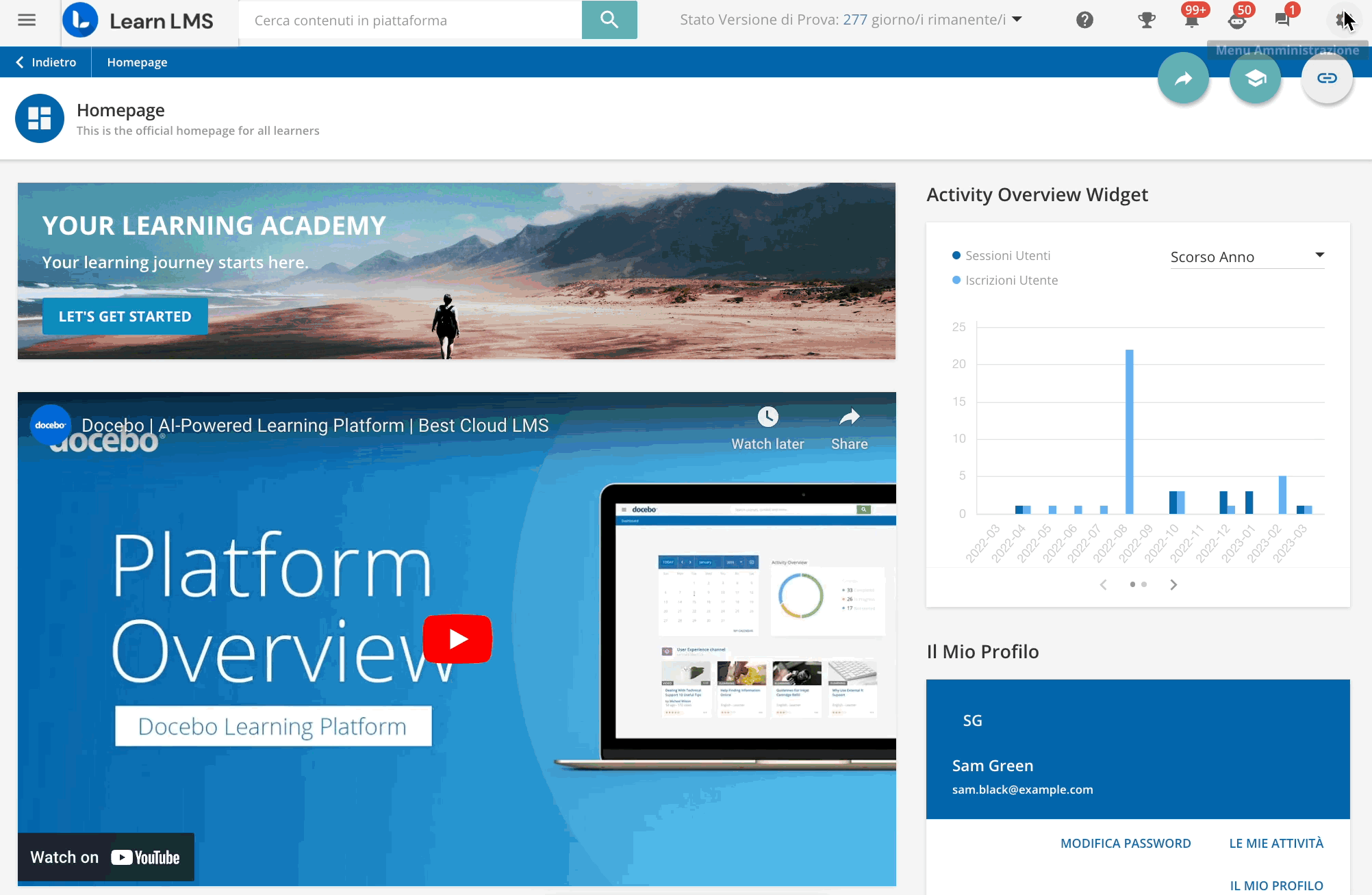Click the Homepage dashboard grid icon
This screenshot has width=1372, height=895.
tap(40, 118)
